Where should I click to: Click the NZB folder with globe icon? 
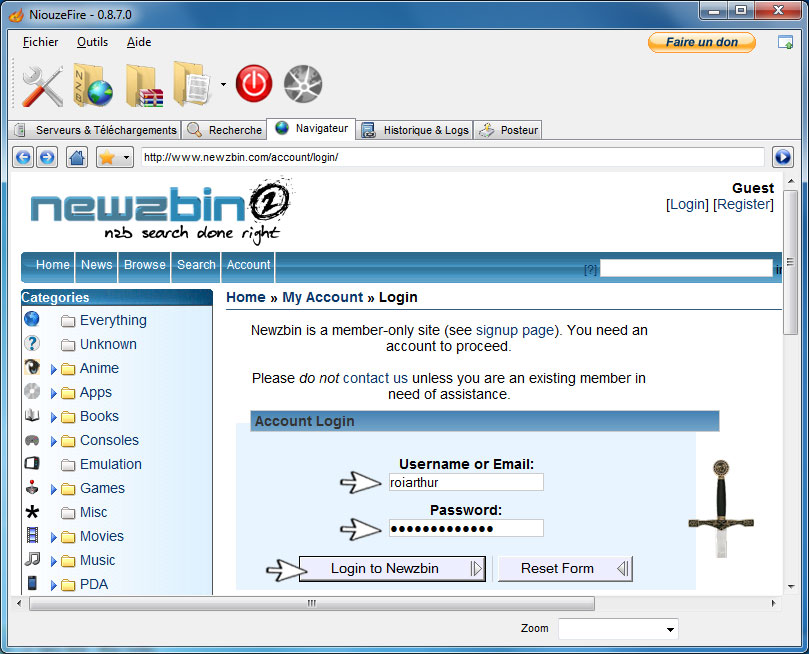point(92,85)
